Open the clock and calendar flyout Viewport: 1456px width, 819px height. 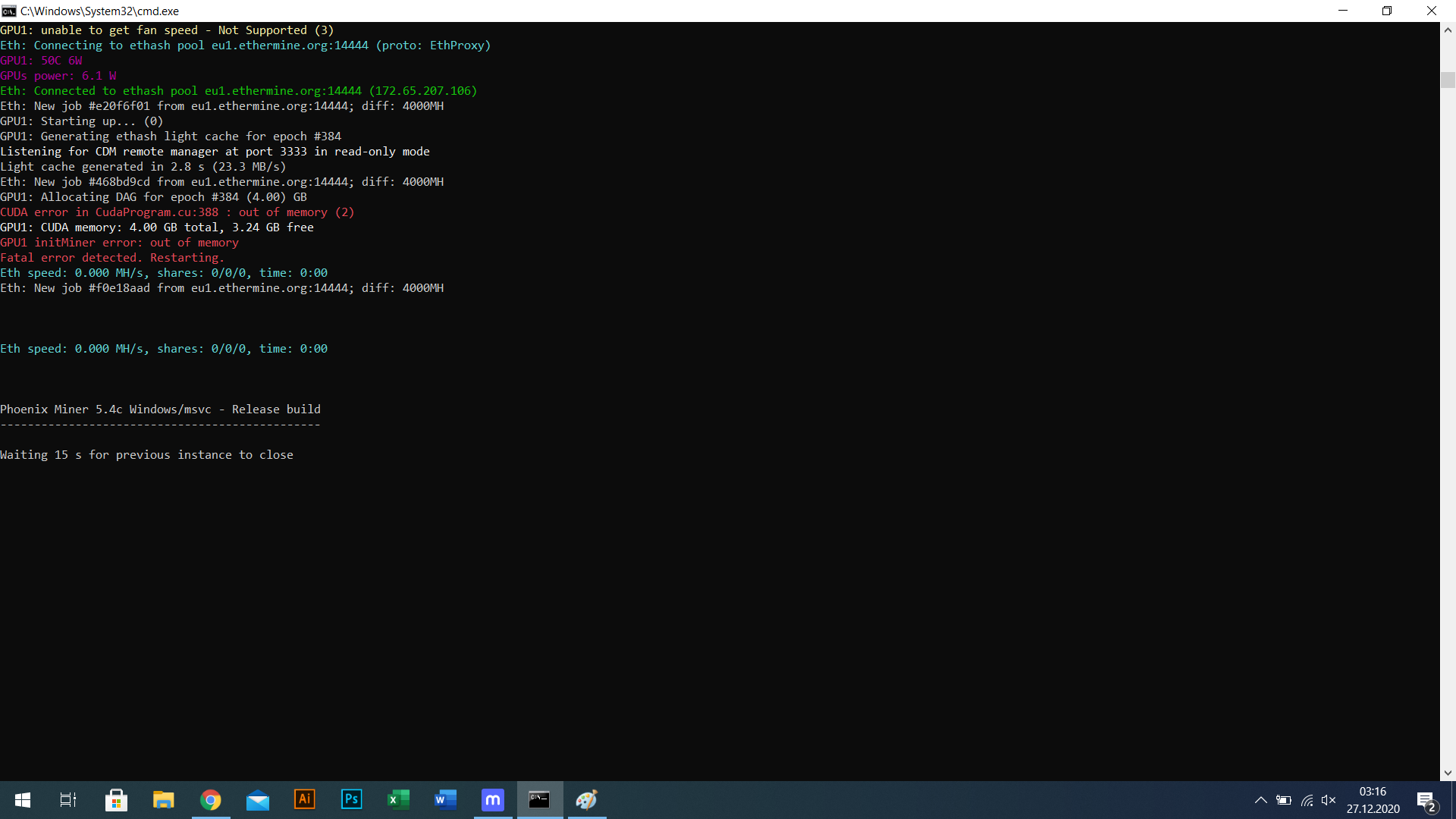1373,800
